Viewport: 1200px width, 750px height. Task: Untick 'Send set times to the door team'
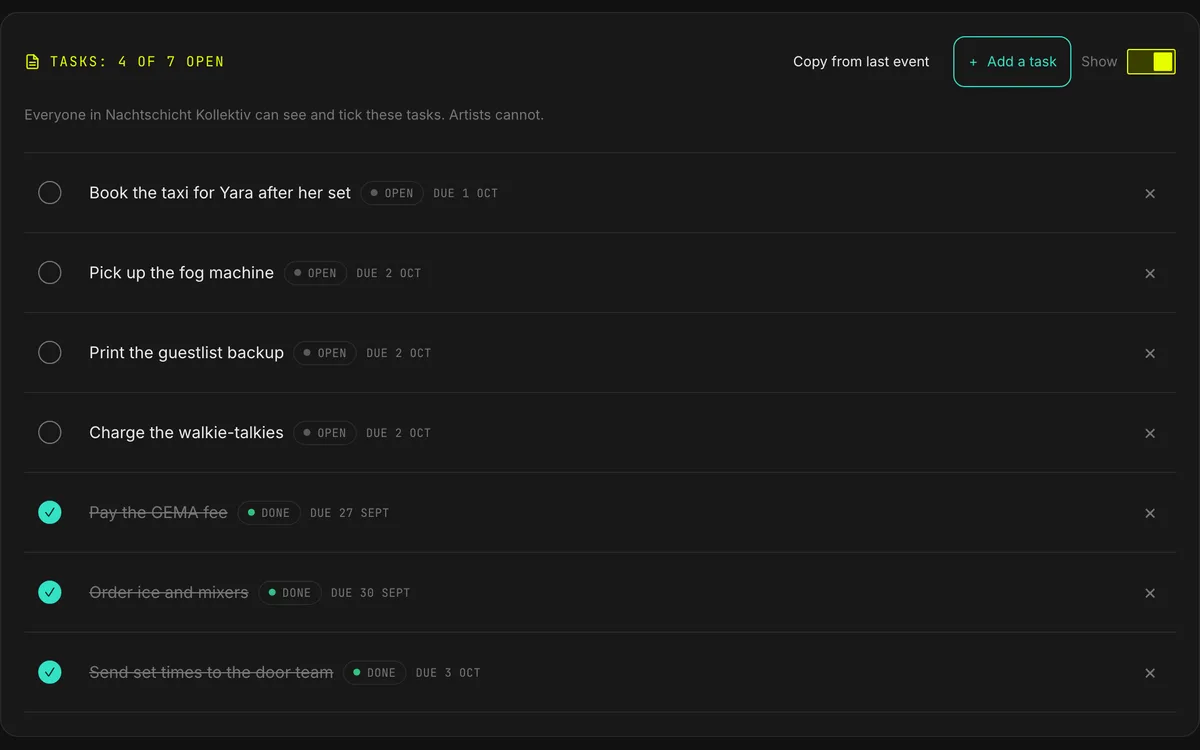pos(50,672)
